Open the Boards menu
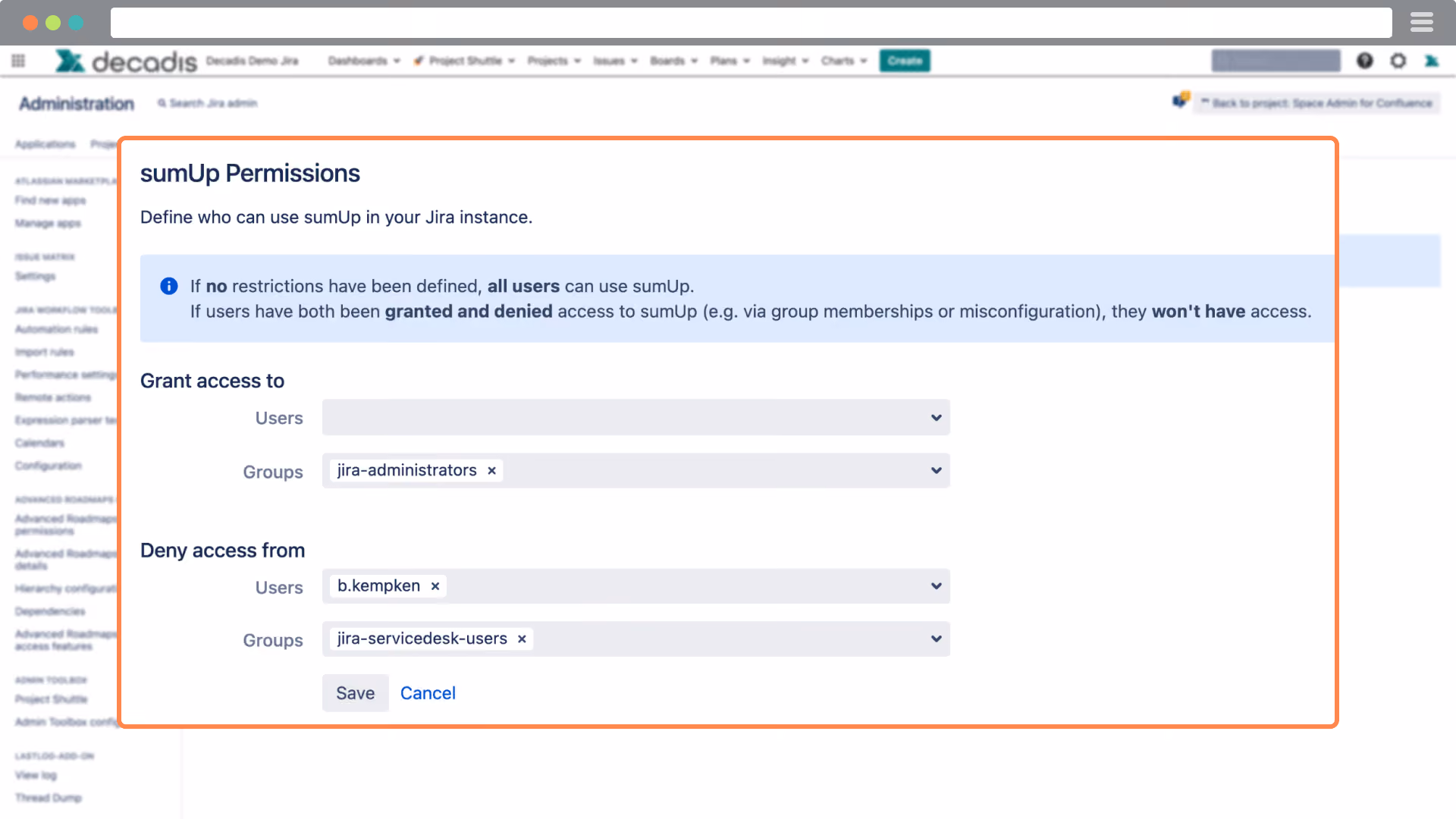The image size is (1456, 819). [673, 61]
